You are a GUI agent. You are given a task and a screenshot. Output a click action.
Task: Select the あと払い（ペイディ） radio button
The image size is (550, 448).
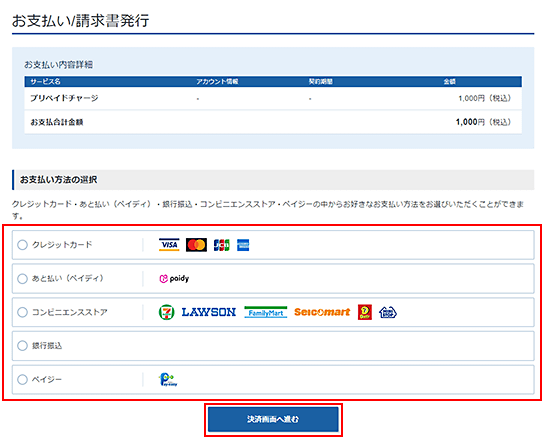pyautogui.click(x=22, y=279)
